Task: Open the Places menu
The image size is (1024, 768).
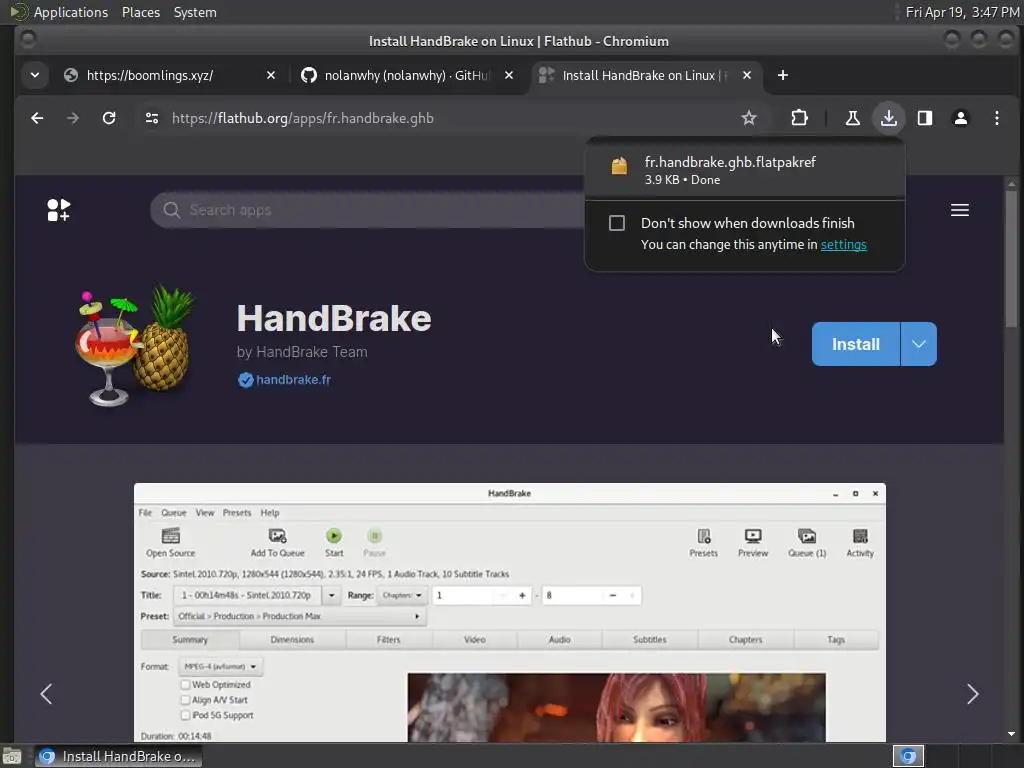Action: click(141, 12)
